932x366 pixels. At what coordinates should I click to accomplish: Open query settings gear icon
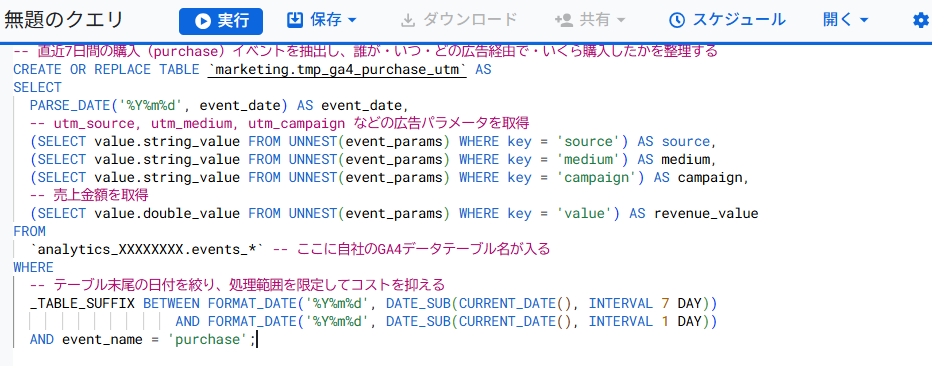(921, 21)
